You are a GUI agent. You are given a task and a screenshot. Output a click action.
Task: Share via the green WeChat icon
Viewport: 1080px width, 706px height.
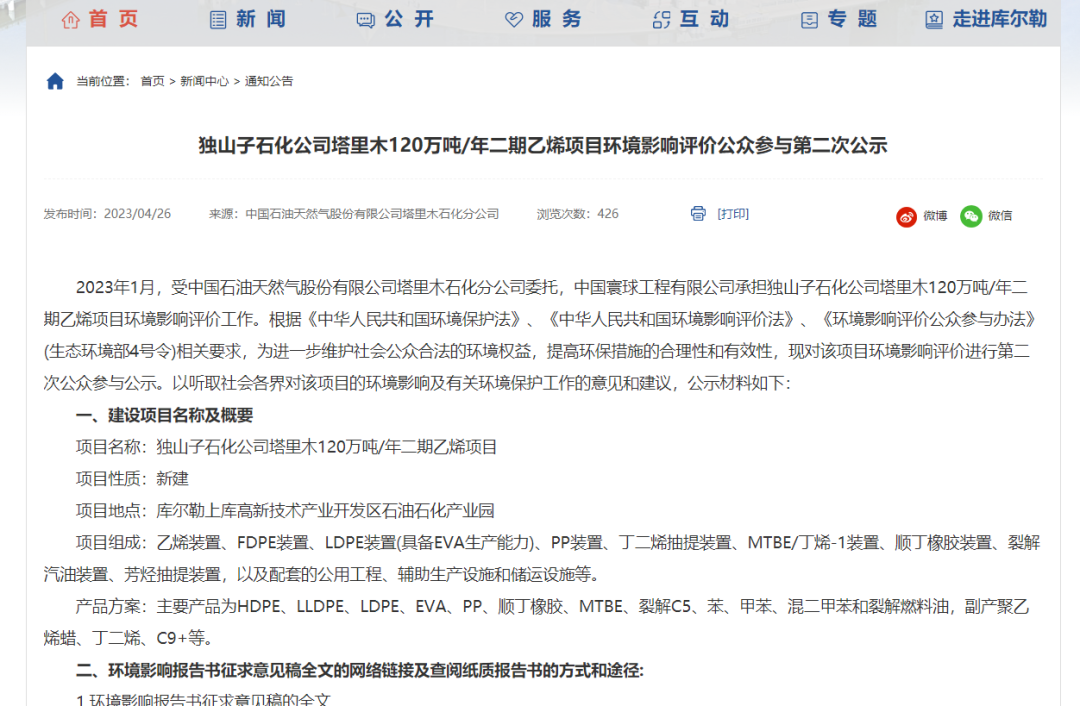tap(971, 216)
